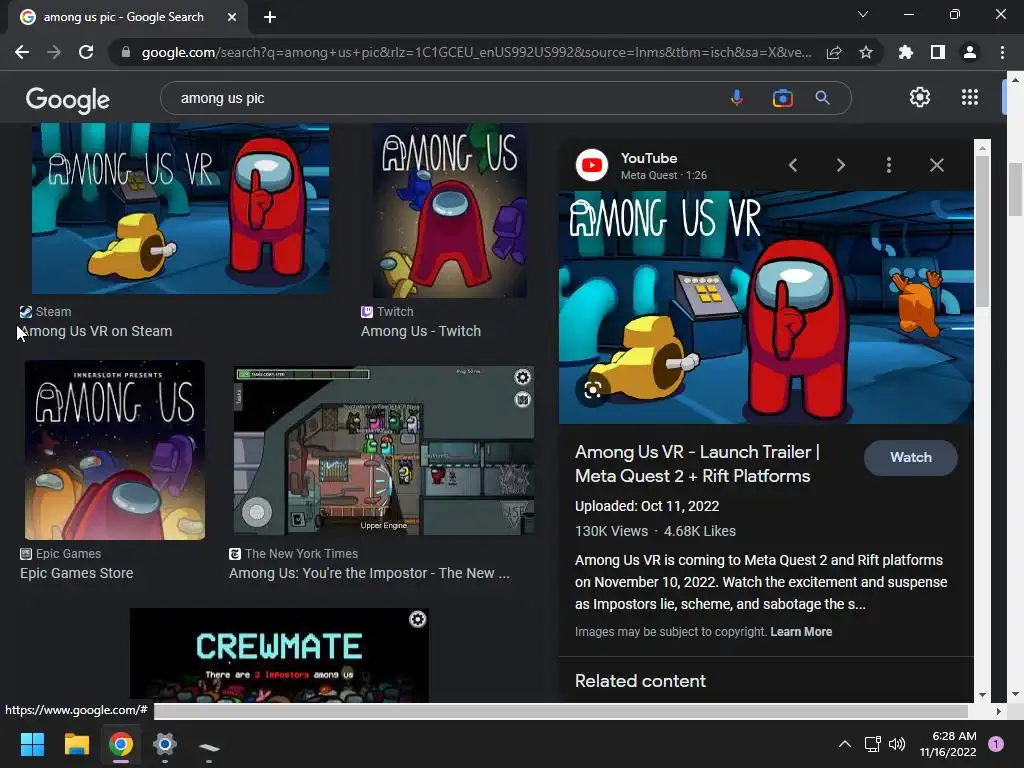Image resolution: width=1024 pixels, height=768 pixels.
Task: Open File Explorer from taskbar
Action: pos(76,744)
